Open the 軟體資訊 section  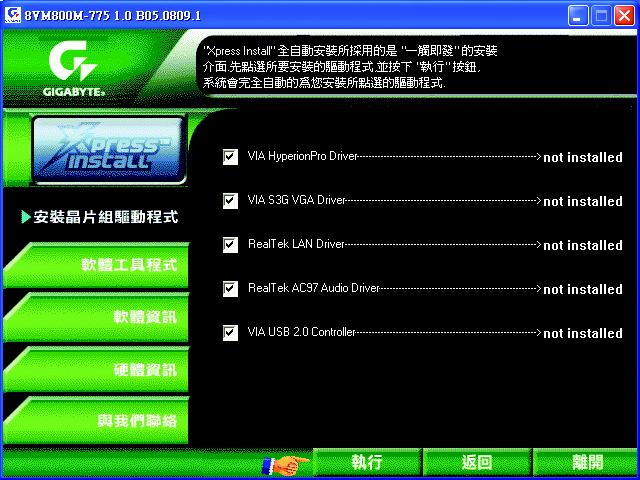coord(96,318)
